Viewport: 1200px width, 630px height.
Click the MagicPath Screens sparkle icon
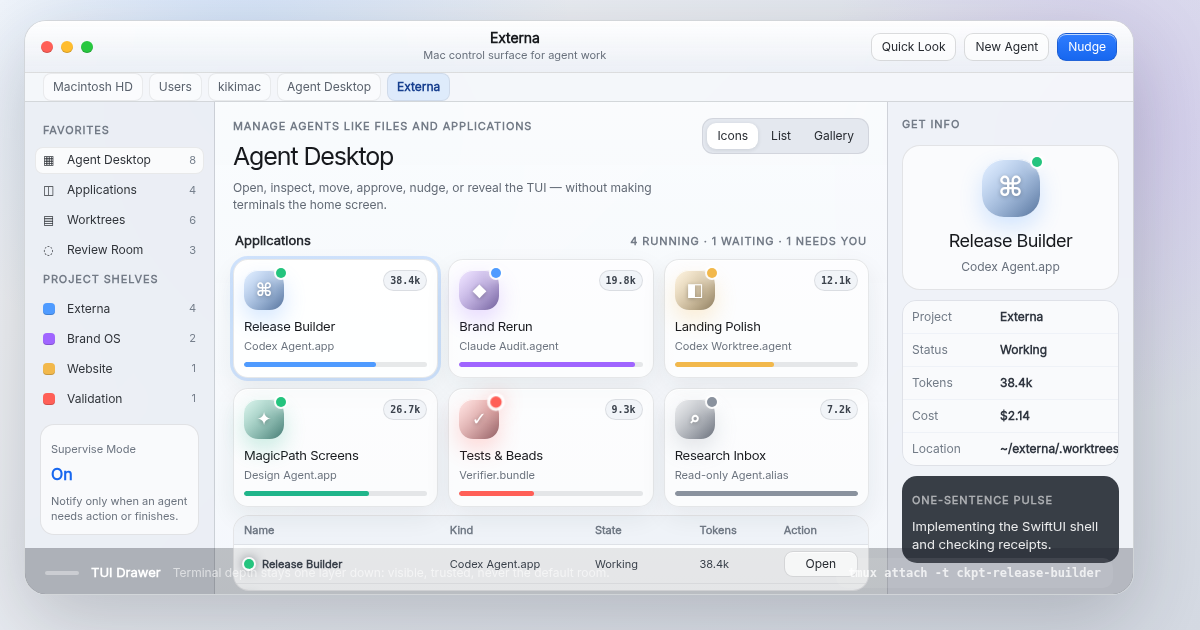(x=264, y=419)
